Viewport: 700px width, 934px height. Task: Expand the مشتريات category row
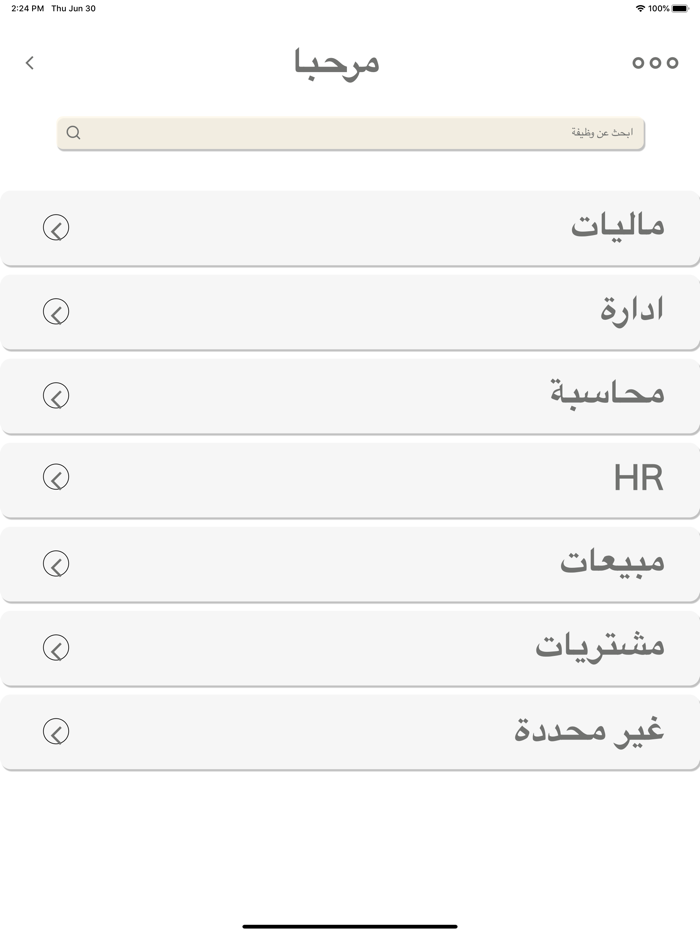(x=350, y=647)
